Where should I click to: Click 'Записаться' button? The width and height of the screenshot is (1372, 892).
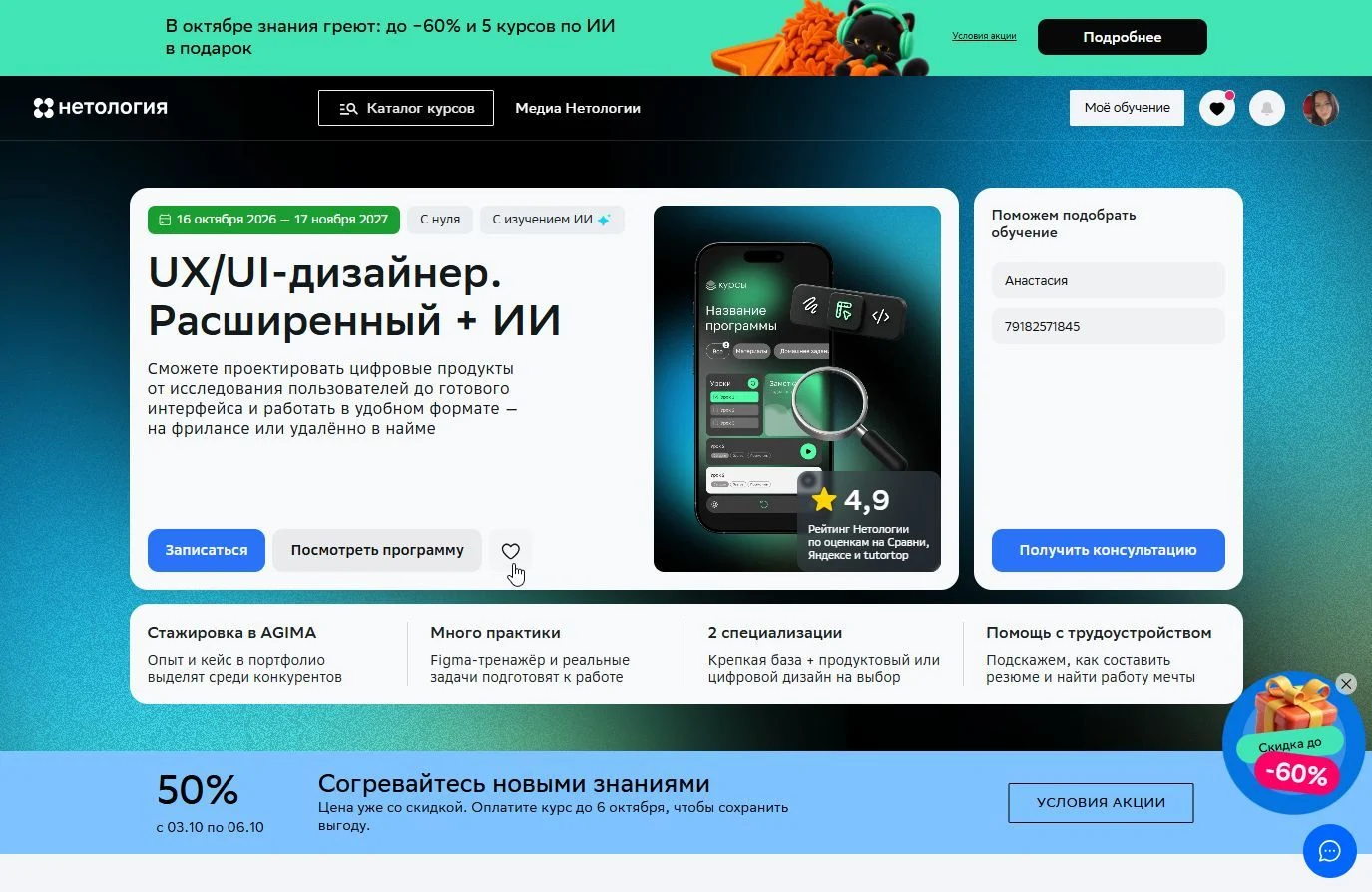point(207,550)
